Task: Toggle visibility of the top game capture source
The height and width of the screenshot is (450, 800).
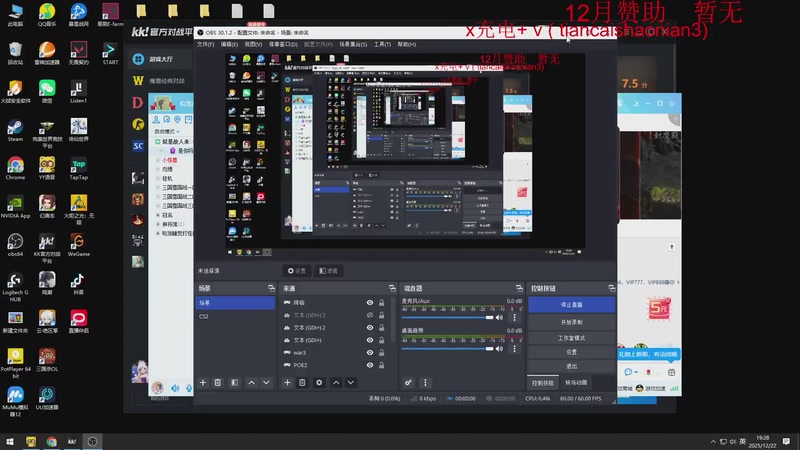Action: [x=370, y=303]
